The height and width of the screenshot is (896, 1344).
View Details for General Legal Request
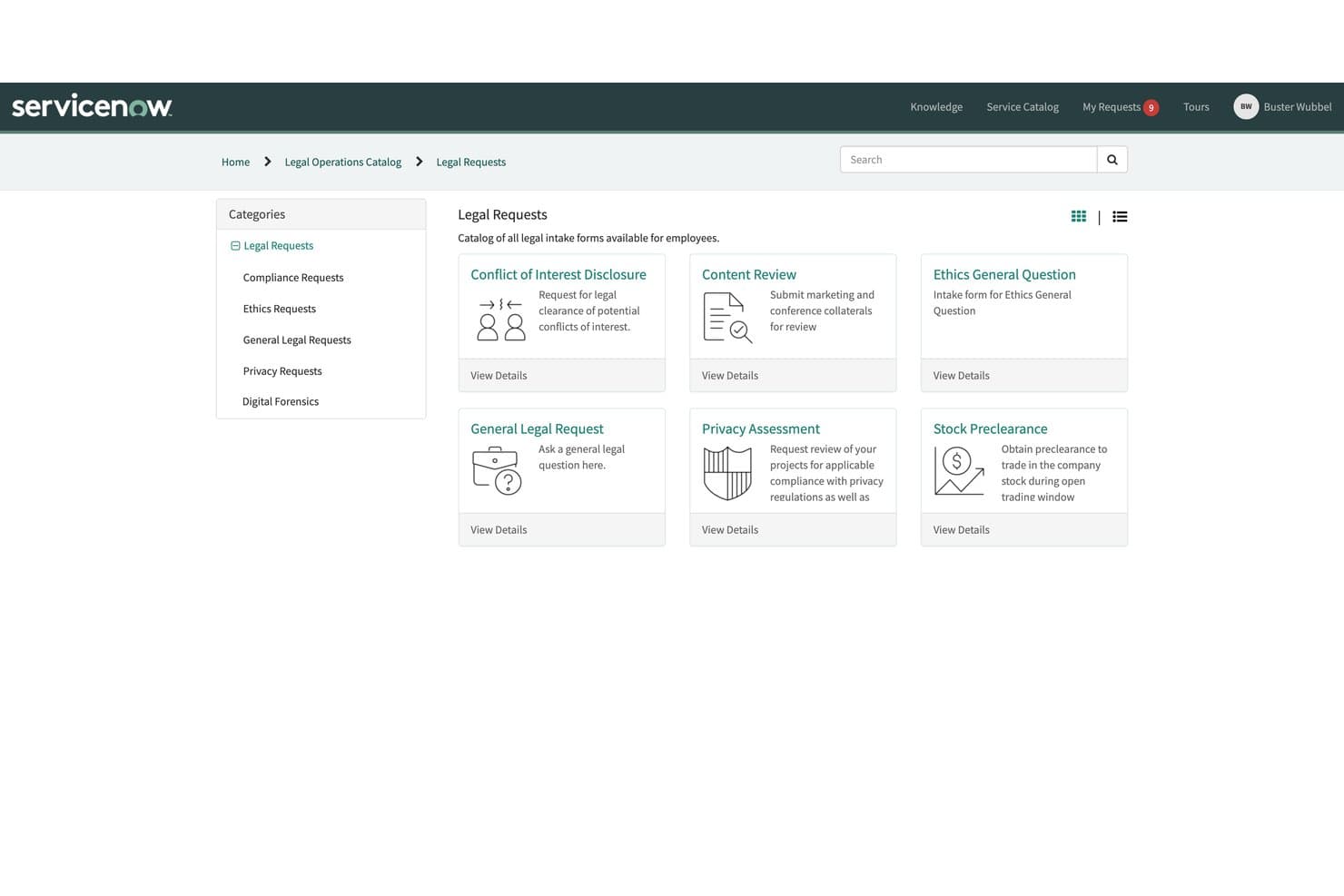499,530
